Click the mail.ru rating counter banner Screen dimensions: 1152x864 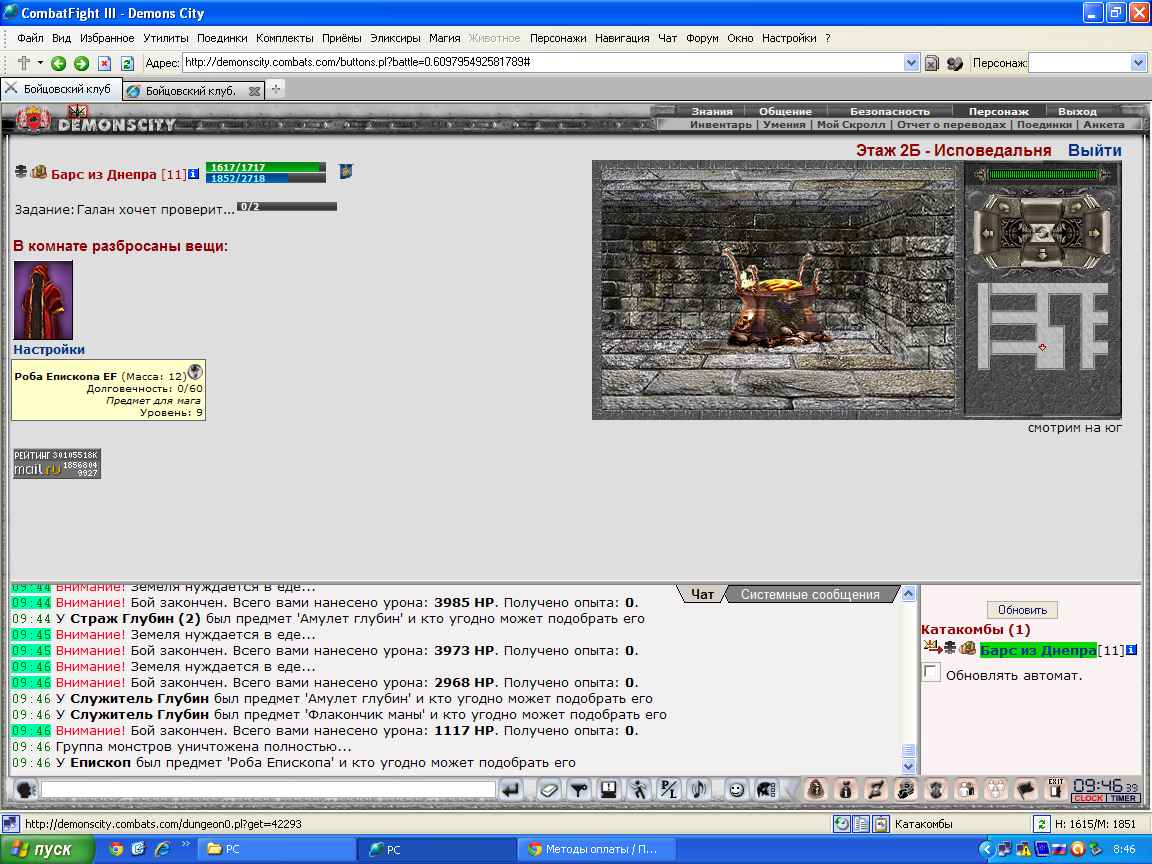click(x=57, y=464)
